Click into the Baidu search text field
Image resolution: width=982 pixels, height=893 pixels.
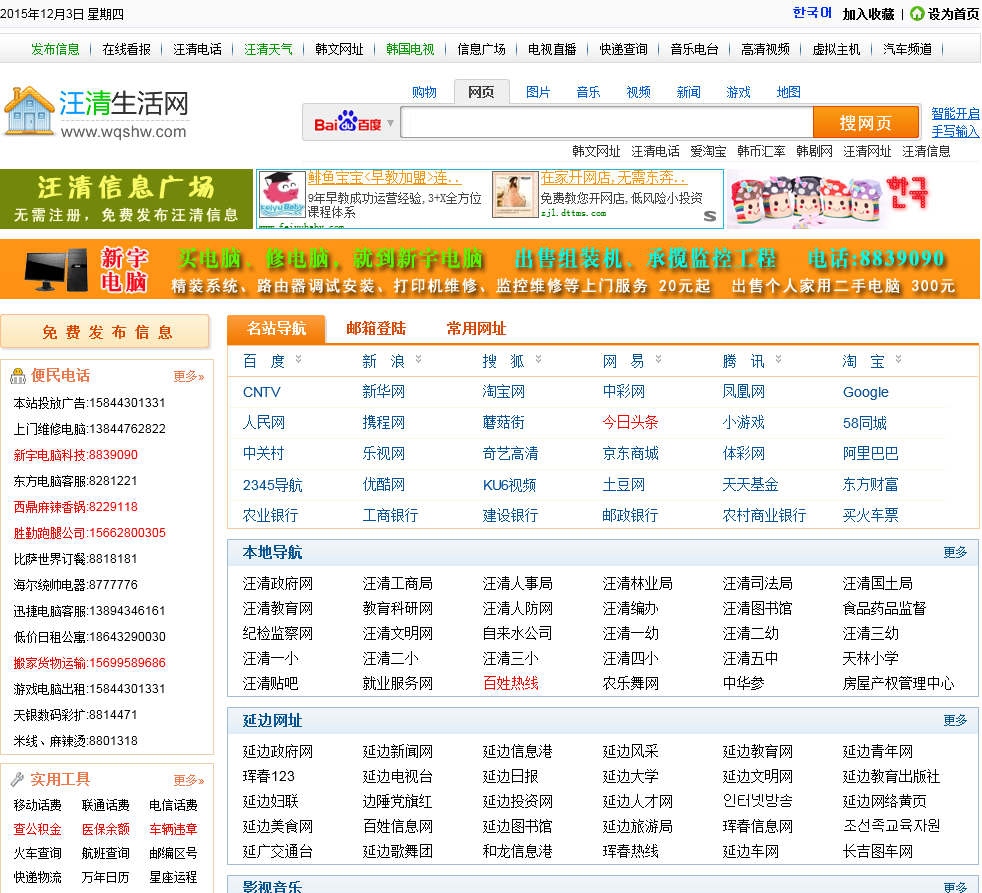pyautogui.click(x=606, y=123)
